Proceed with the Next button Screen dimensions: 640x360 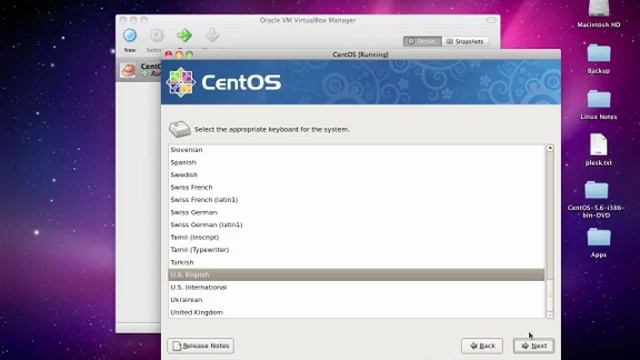pyautogui.click(x=533, y=346)
